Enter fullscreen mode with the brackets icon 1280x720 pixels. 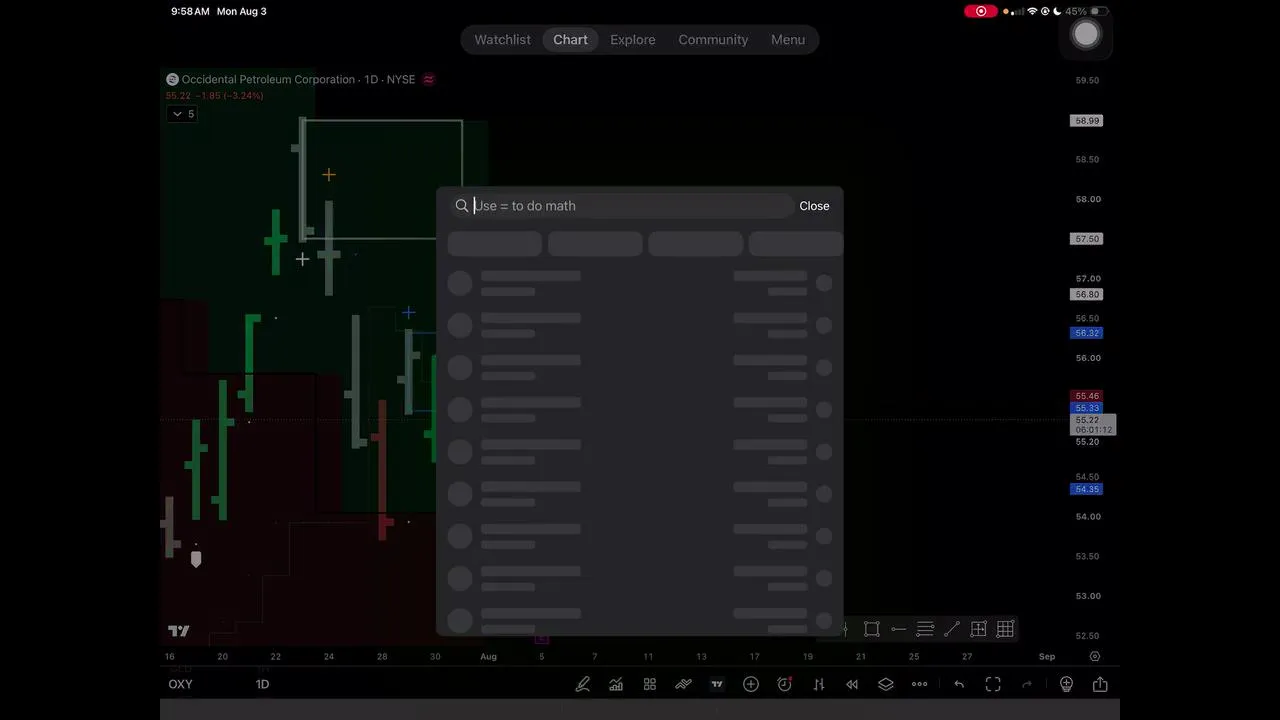pyautogui.click(x=993, y=684)
